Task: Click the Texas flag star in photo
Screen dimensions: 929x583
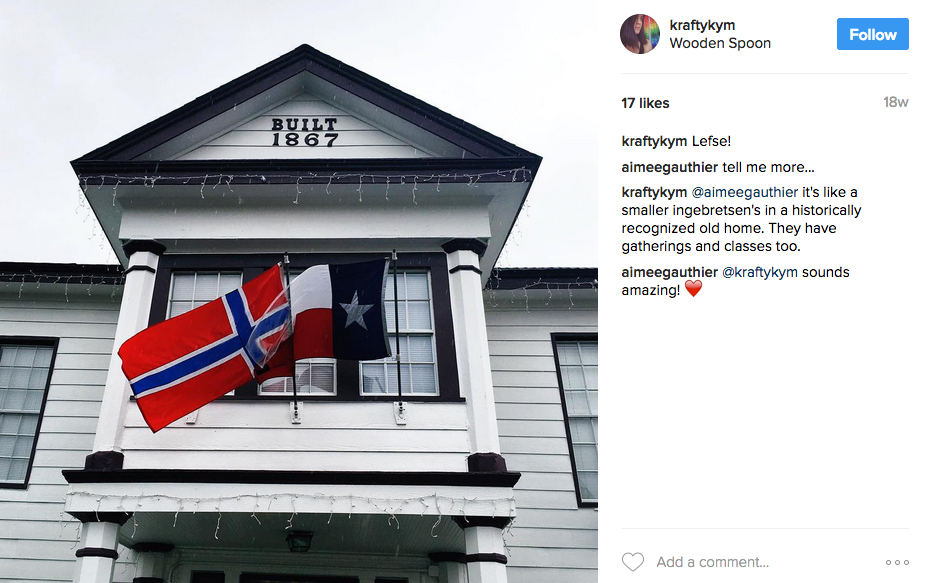Action: (x=355, y=311)
